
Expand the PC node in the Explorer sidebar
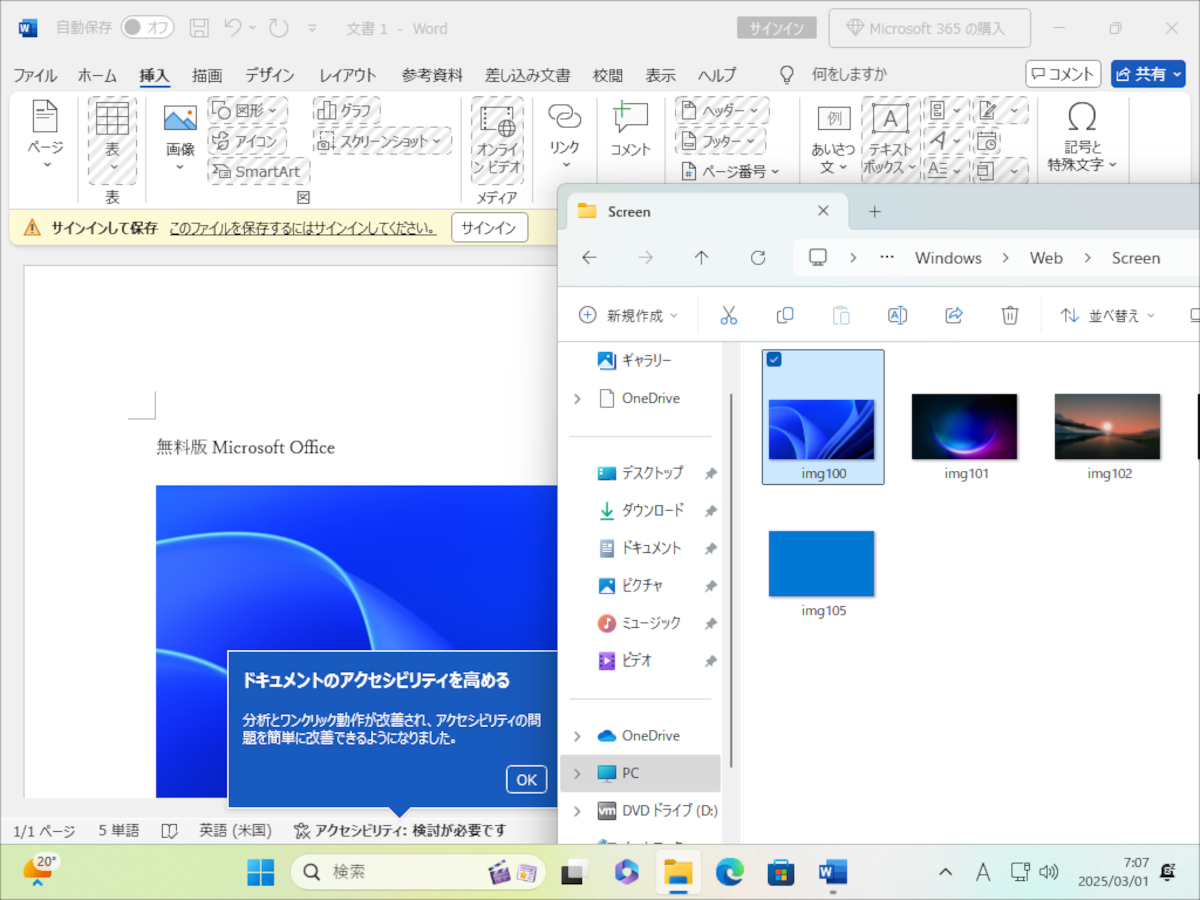coord(578,773)
